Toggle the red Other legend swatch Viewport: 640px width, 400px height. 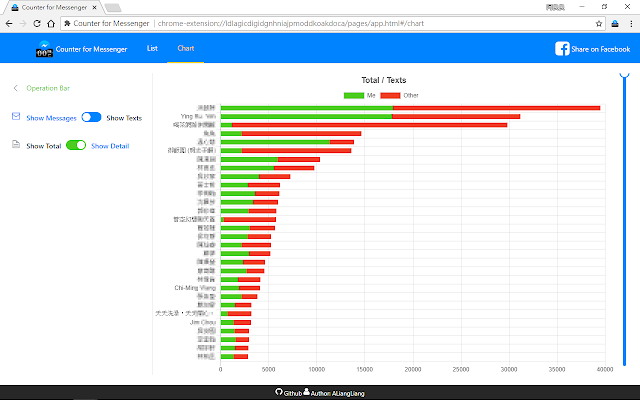pos(390,96)
